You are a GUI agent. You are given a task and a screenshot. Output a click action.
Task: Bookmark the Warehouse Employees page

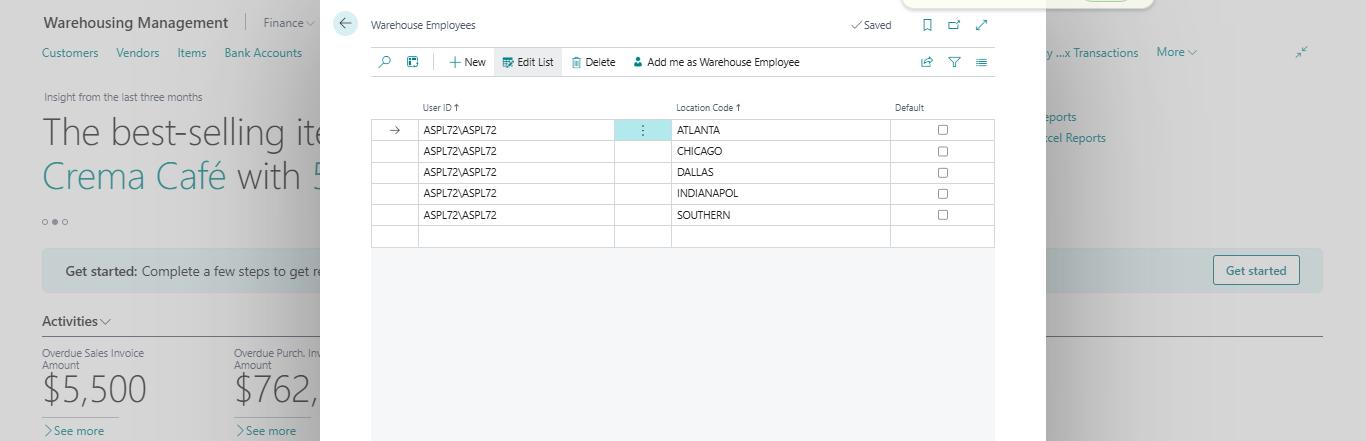coord(927,25)
